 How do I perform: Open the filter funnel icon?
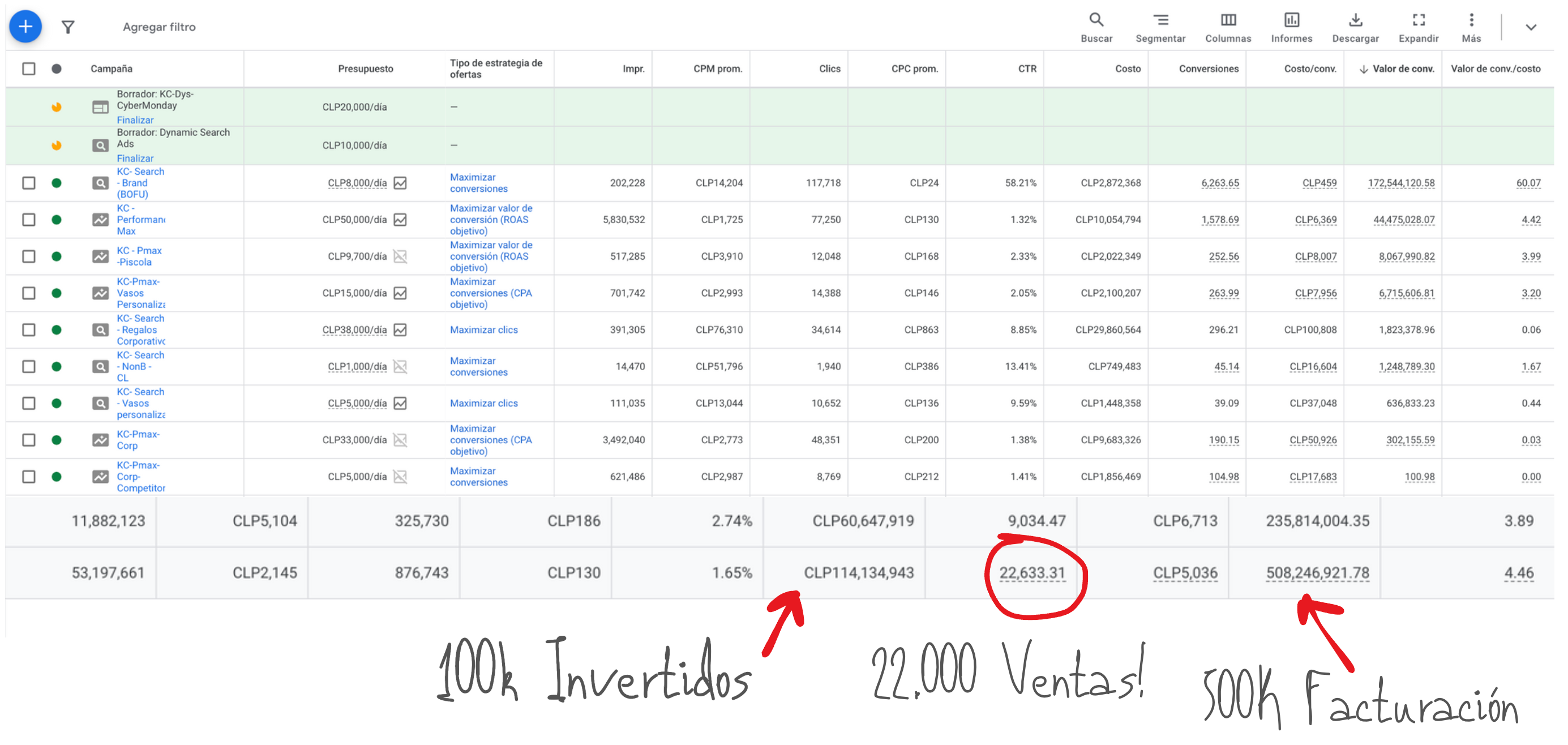[68, 27]
